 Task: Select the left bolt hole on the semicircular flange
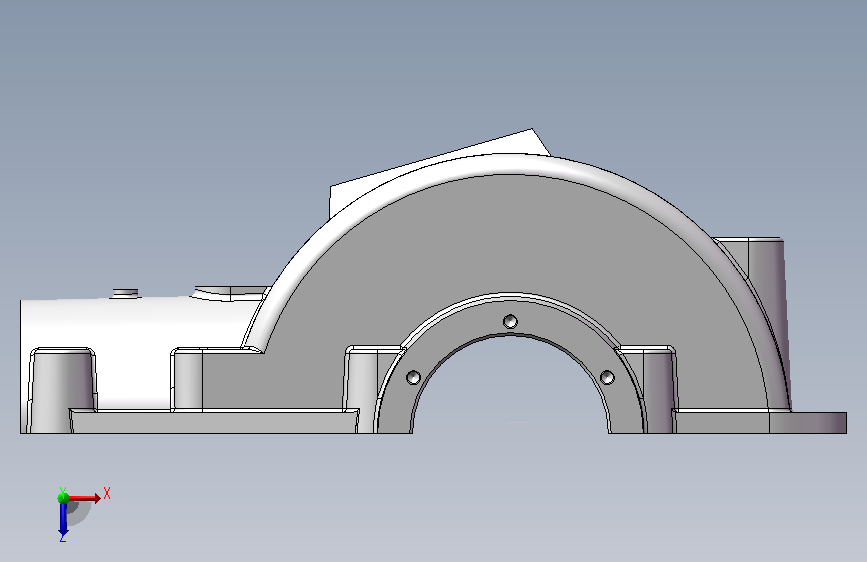click(413, 378)
